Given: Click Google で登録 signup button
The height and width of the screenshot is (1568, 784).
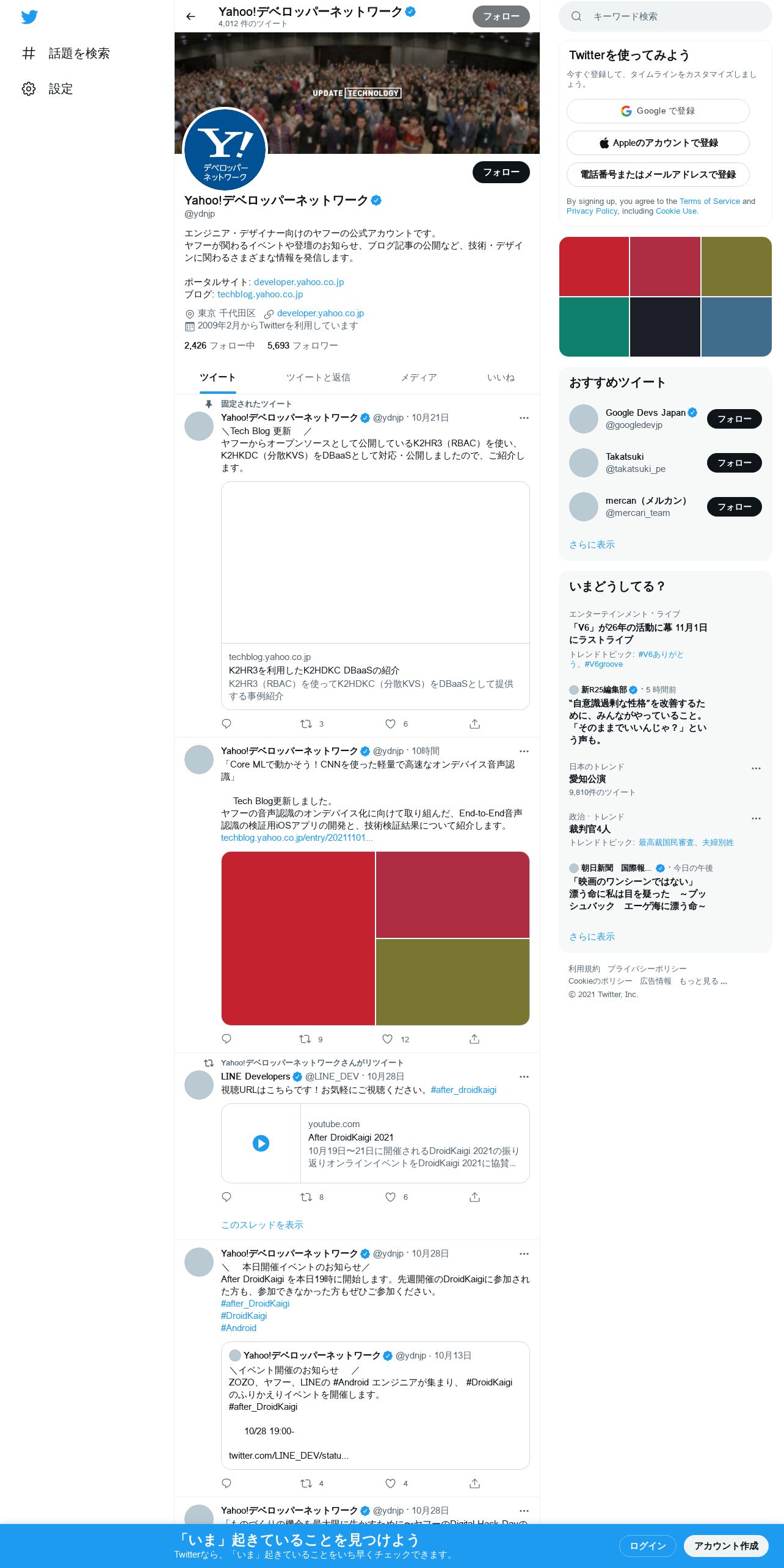Looking at the screenshot, I should (x=658, y=111).
